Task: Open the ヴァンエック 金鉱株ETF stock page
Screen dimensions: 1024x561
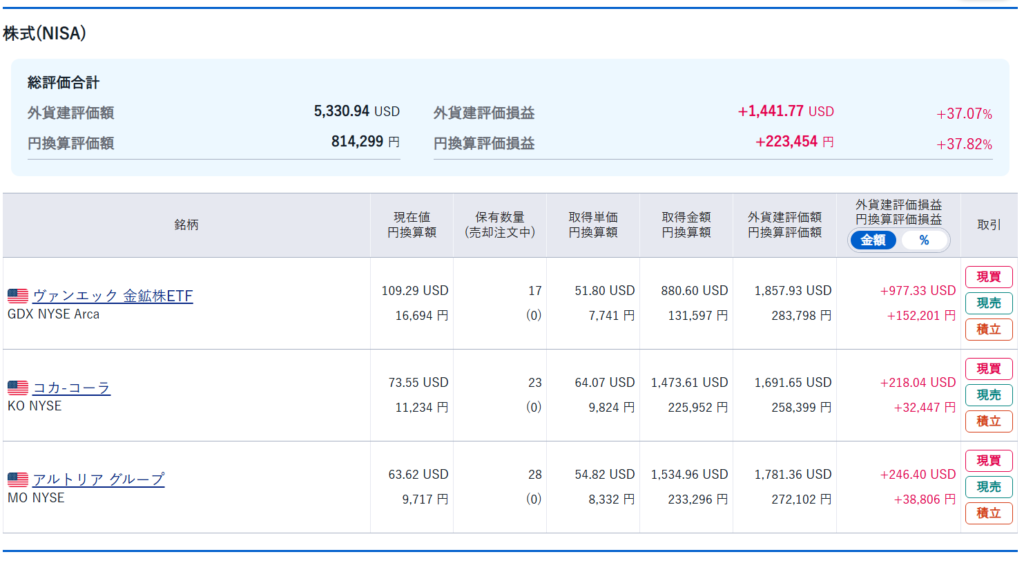Action: [112, 296]
